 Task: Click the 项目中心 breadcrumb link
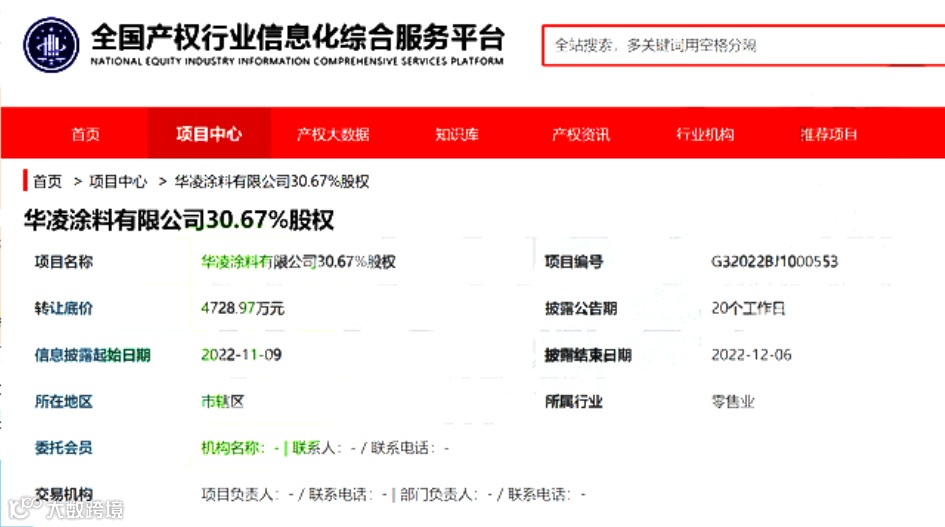118,181
